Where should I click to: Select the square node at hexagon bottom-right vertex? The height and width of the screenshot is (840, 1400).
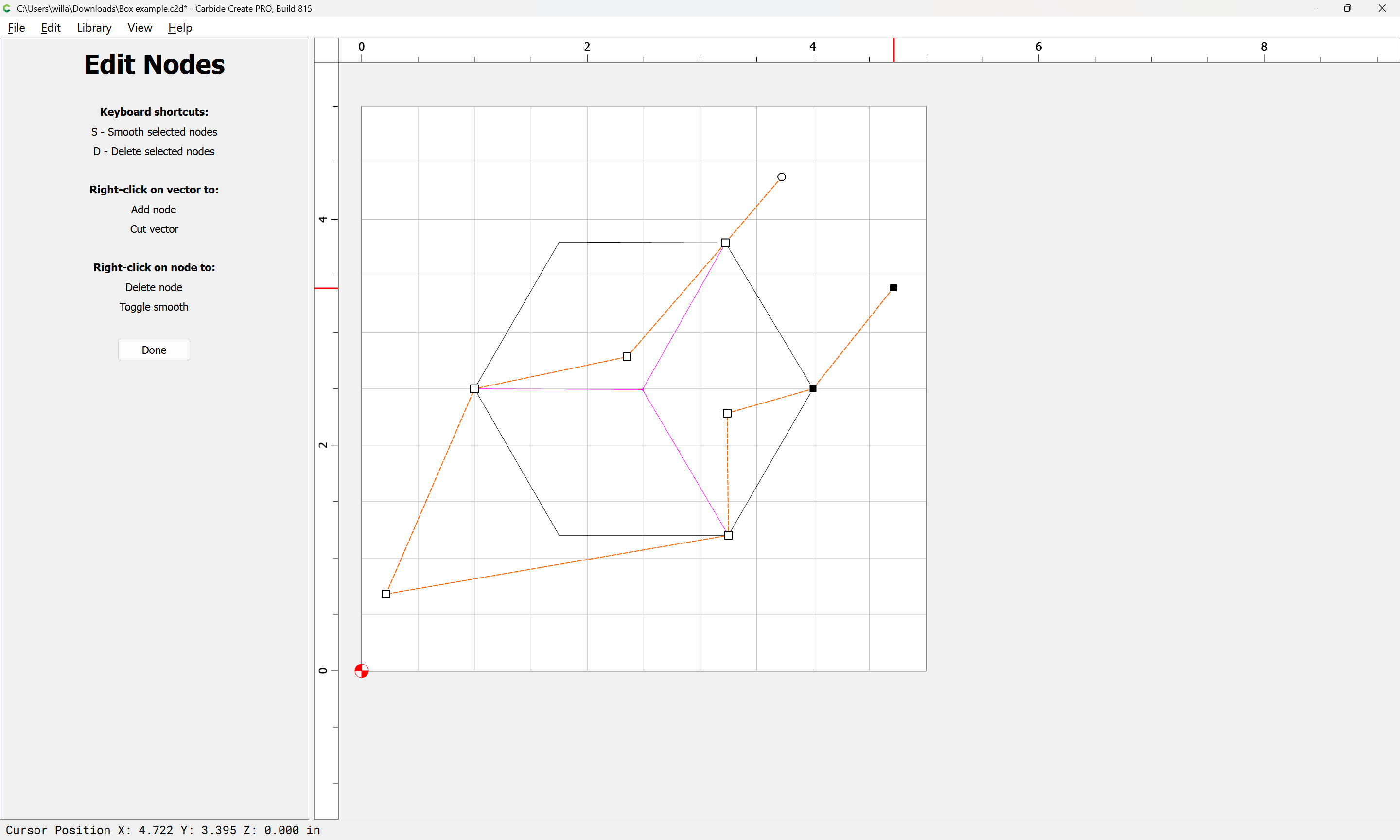[728, 536]
